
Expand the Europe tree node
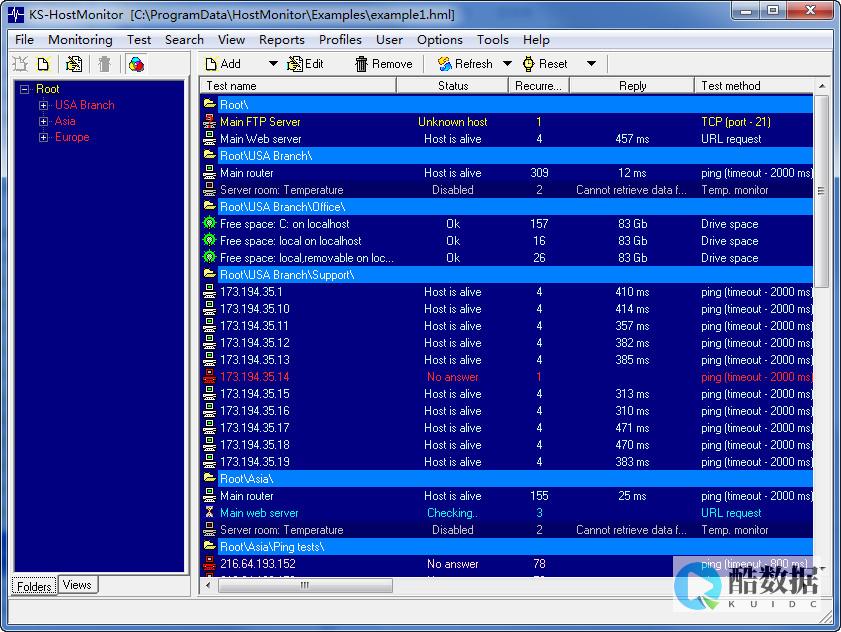click(x=43, y=137)
